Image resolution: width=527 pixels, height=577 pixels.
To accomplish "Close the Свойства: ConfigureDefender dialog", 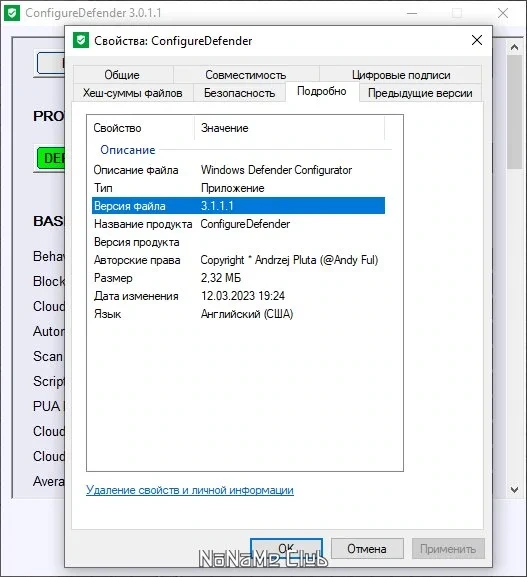I will pos(477,40).
